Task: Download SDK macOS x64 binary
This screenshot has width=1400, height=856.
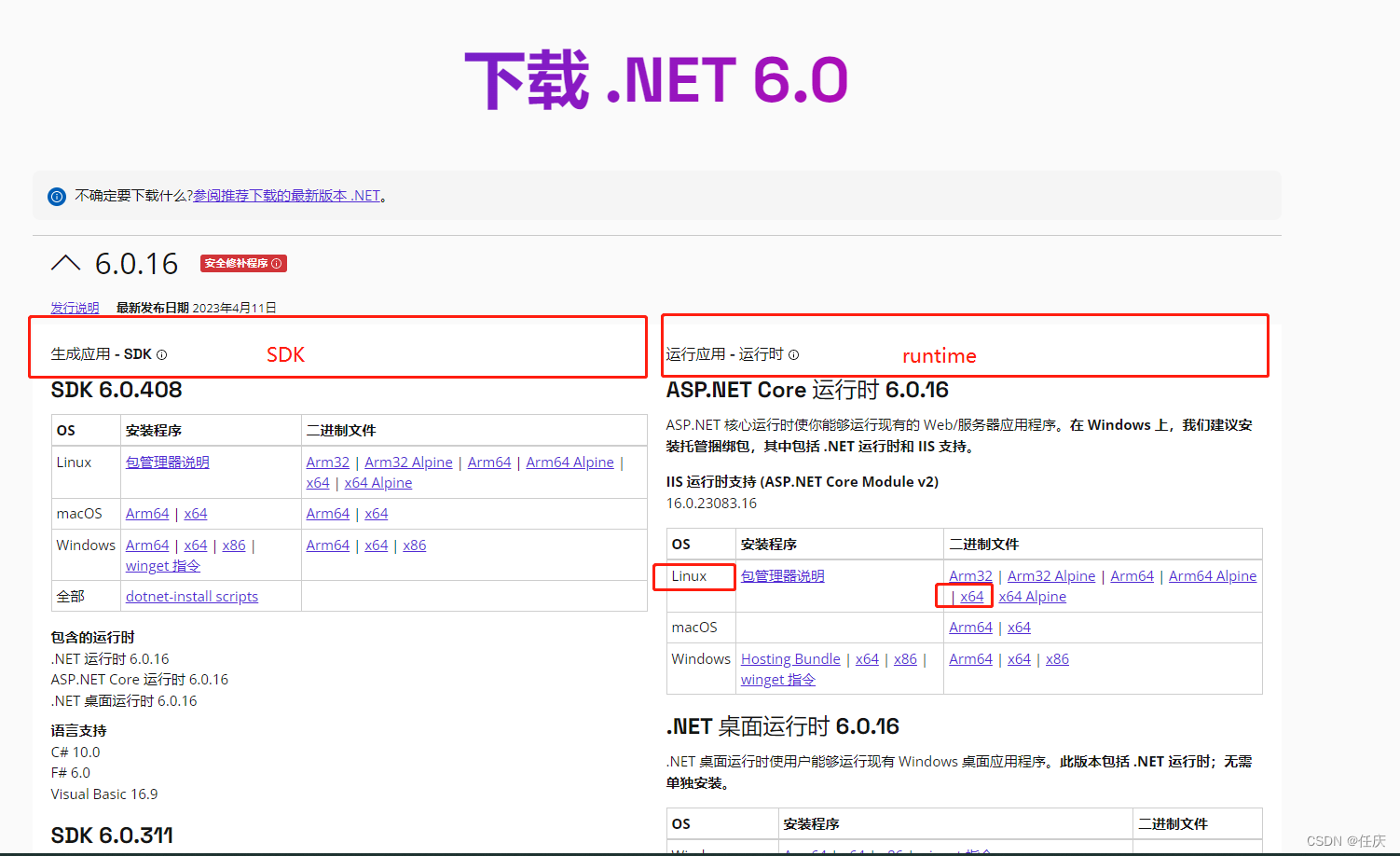Action: (377, 514)
